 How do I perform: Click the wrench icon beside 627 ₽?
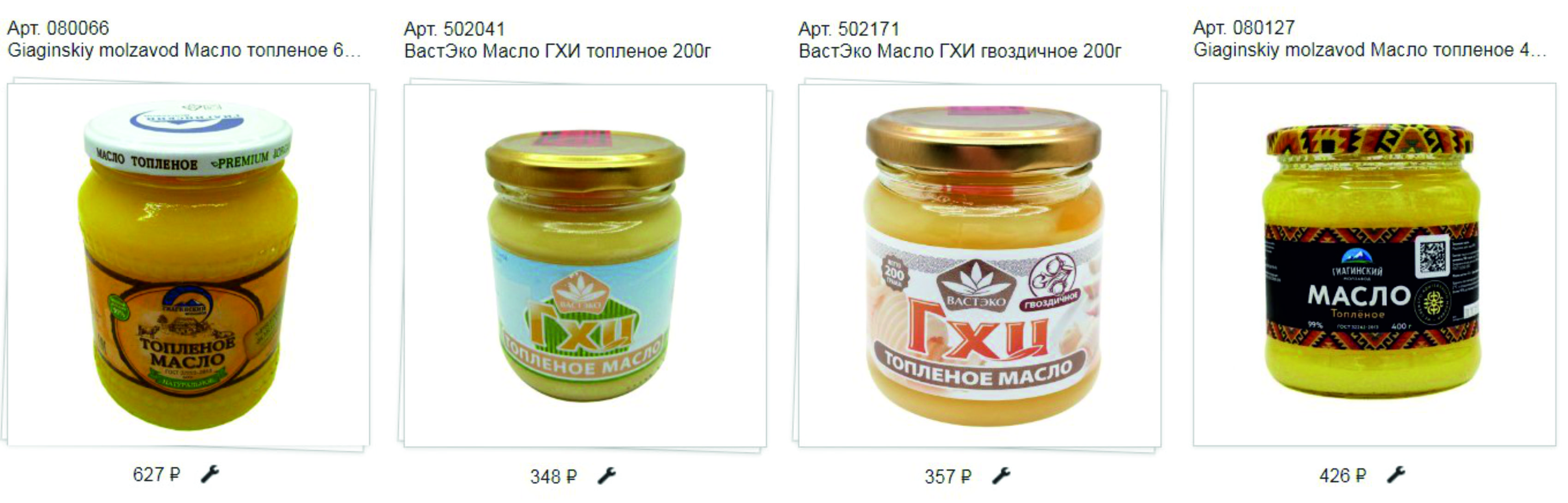(210, 474)
